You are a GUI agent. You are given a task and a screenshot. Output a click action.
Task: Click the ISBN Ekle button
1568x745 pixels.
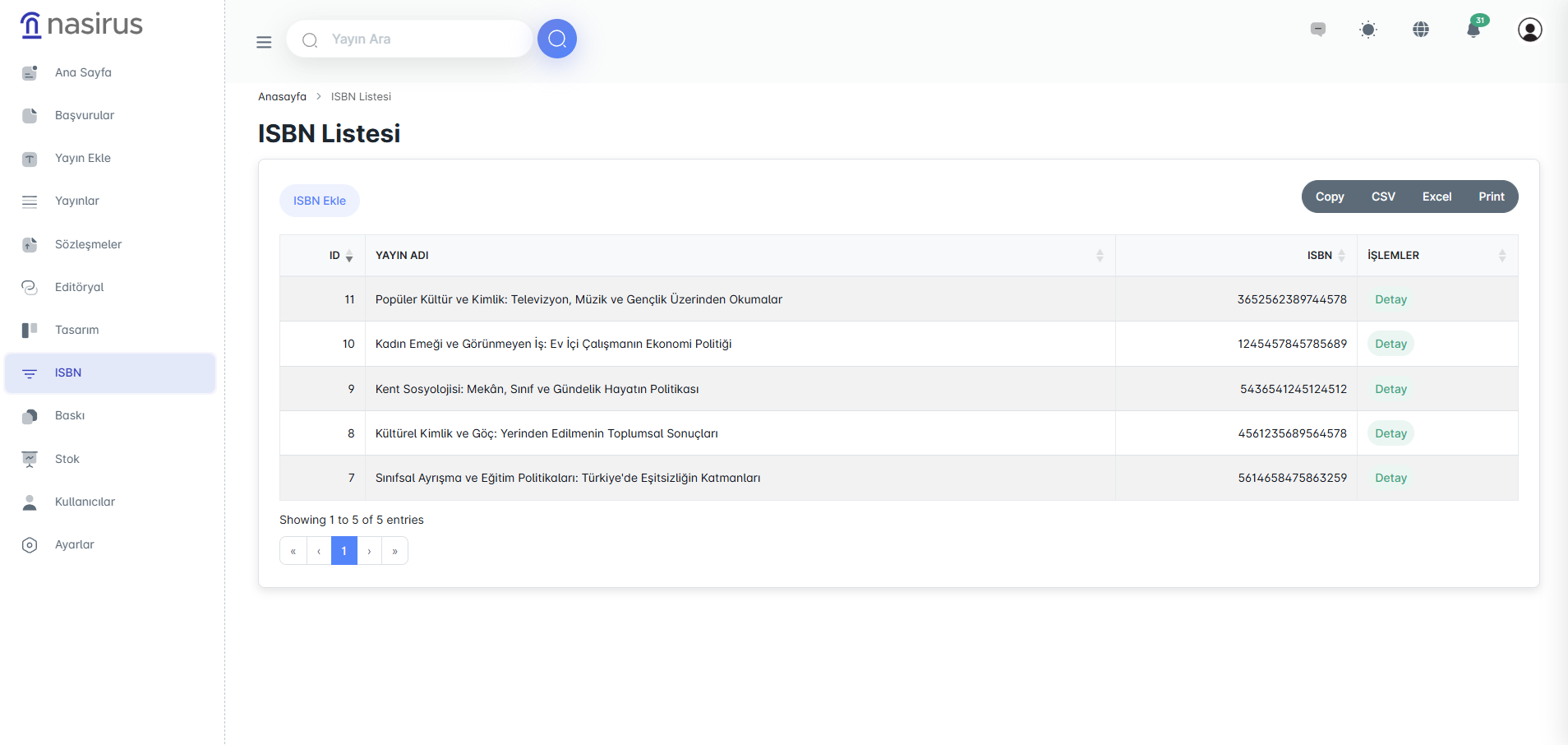[x=320, y=201]
